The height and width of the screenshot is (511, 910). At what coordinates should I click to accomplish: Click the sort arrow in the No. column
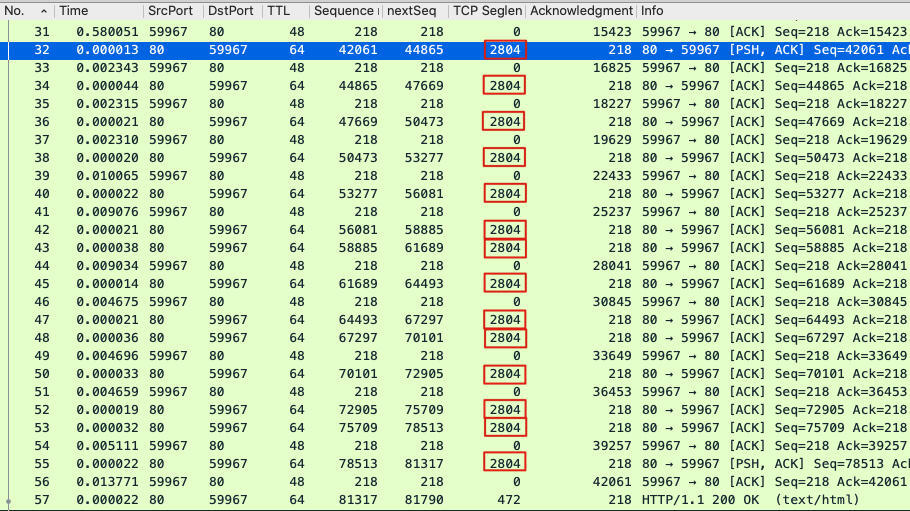pos(43,11)
